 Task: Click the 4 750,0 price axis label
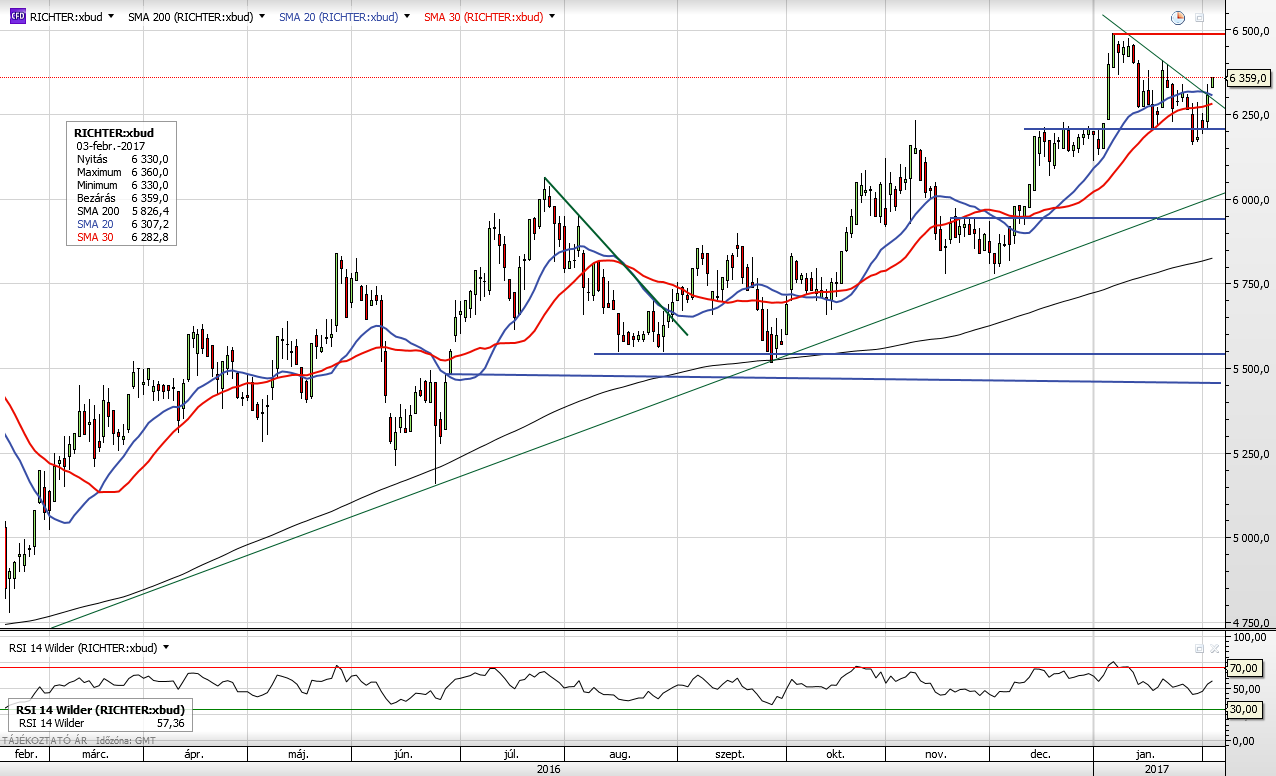click(1249, 623)
